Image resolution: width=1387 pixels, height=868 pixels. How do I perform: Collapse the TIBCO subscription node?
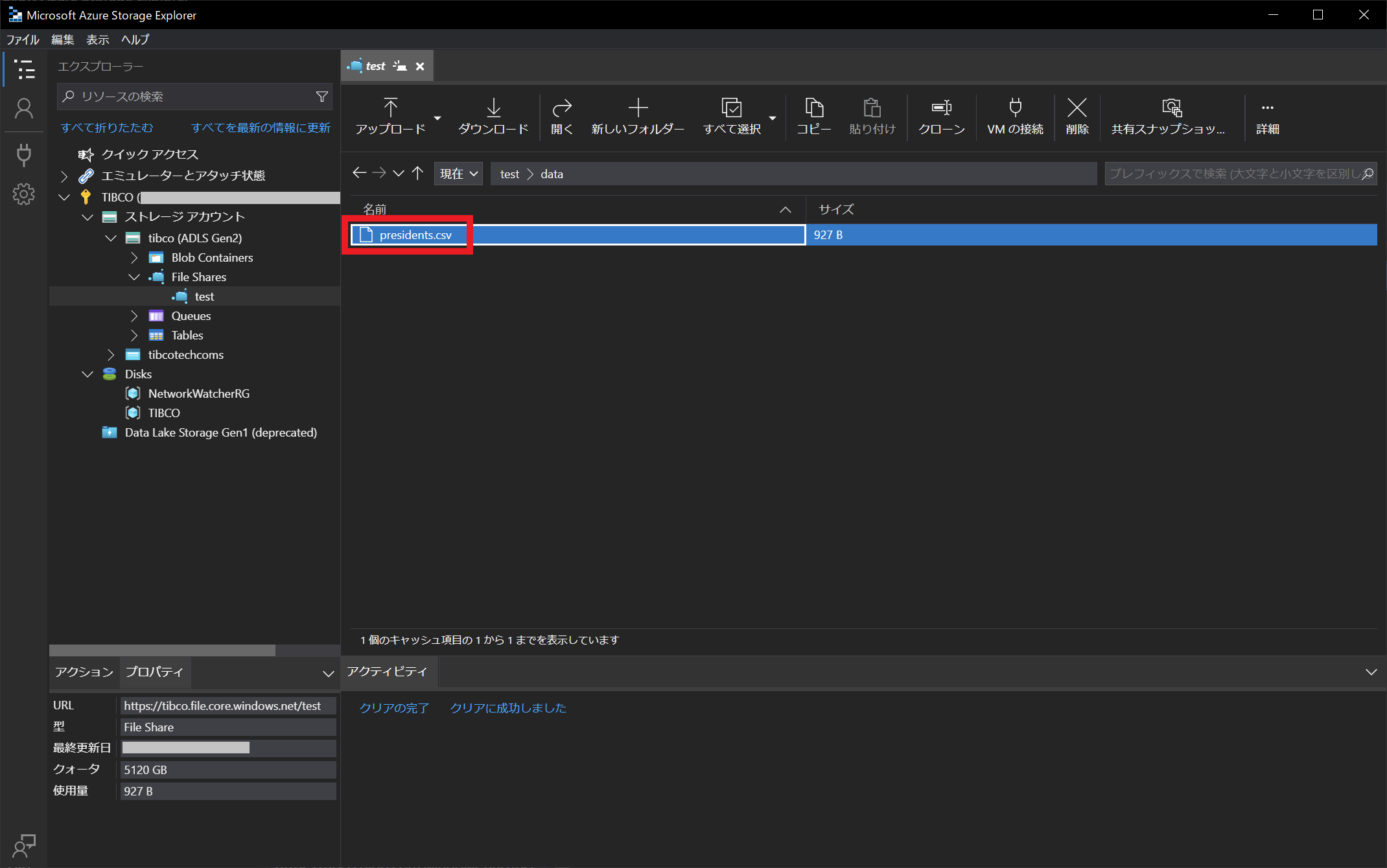pyautogui.click(x=64, y=198)
